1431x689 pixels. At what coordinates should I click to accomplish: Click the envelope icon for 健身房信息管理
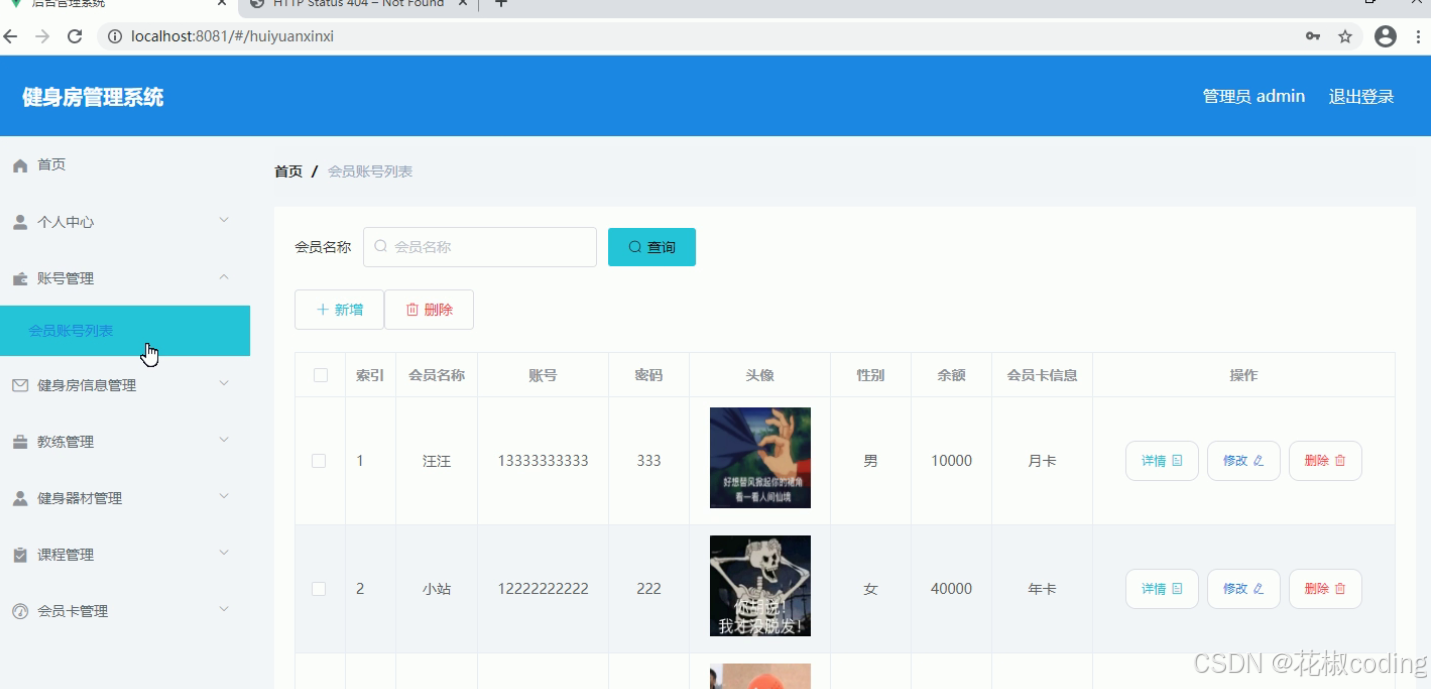20,384
